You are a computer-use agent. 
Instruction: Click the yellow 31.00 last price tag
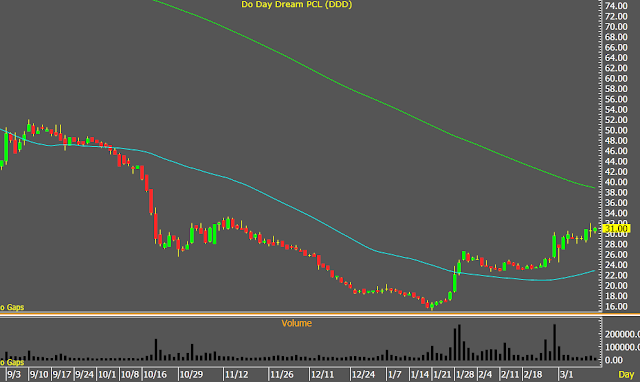(x=617, y=229)
